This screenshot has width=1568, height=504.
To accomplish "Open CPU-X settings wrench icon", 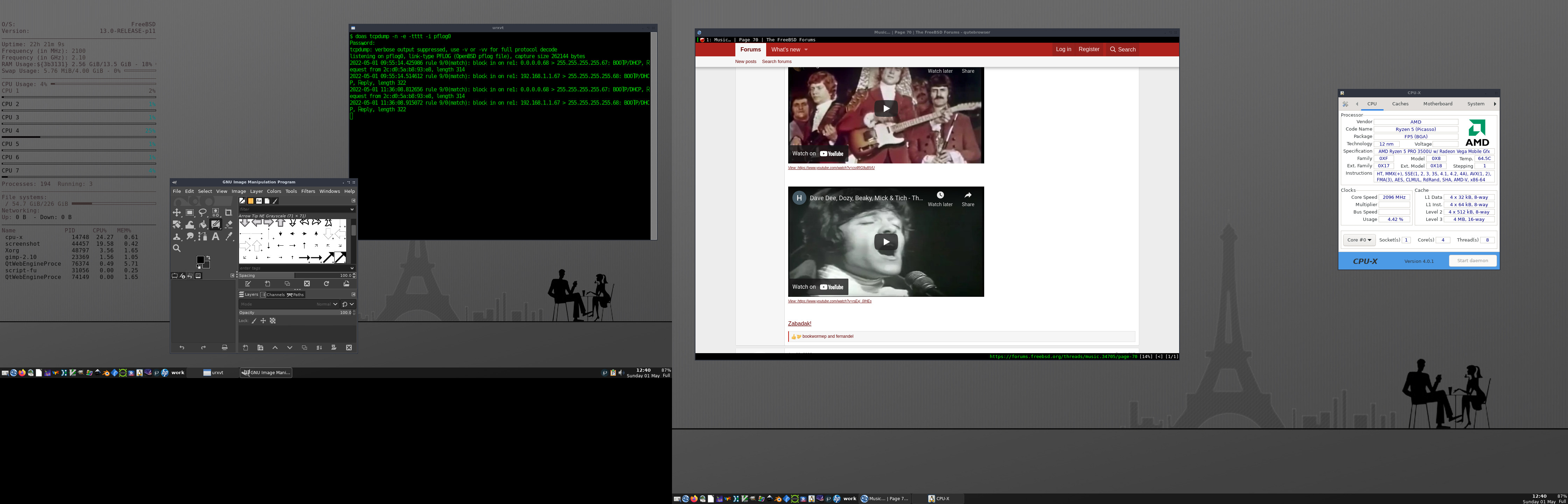I will [1345, 104].
